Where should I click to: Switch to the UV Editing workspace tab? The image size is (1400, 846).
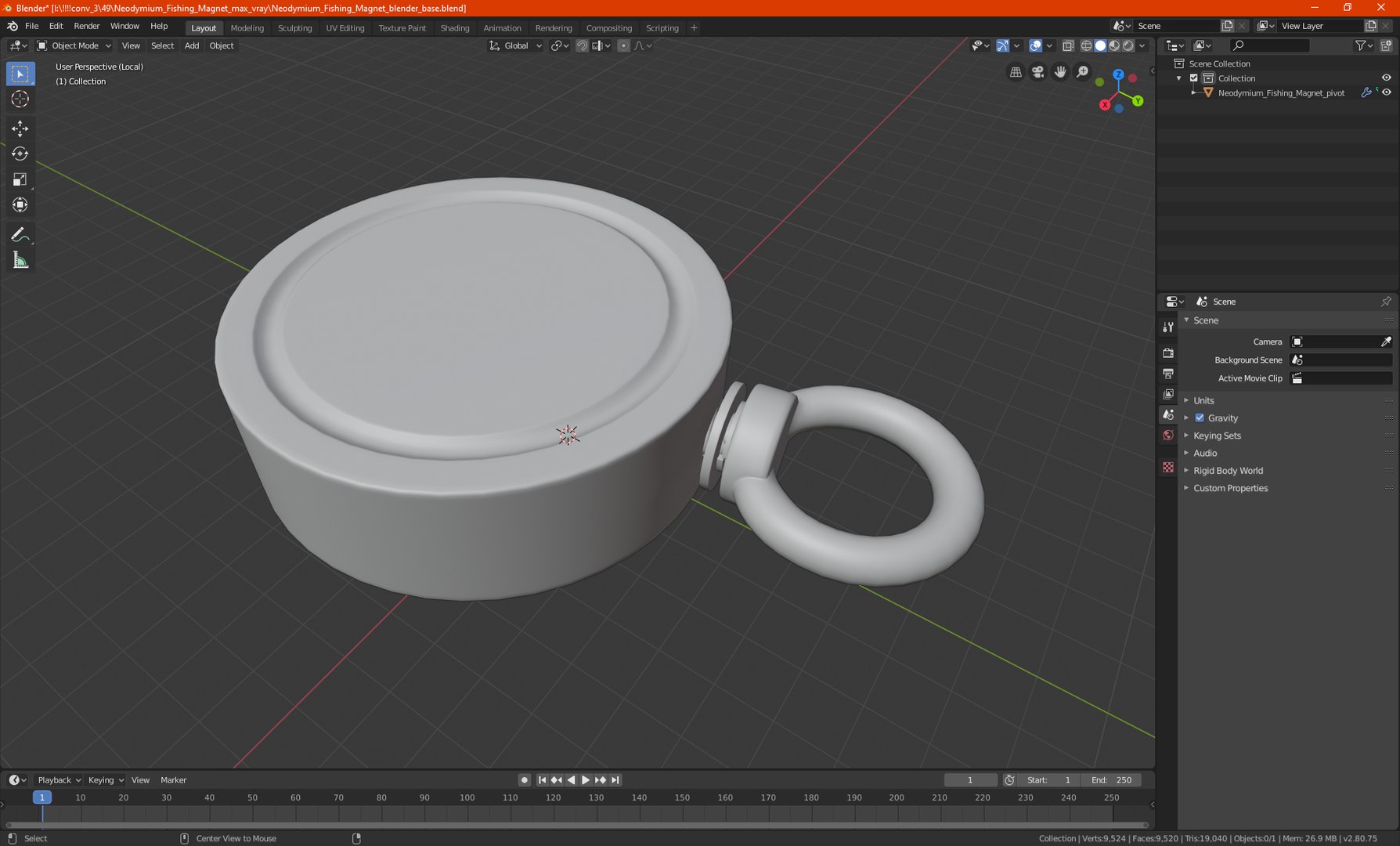pyautogui.click(x=345, y=27)
